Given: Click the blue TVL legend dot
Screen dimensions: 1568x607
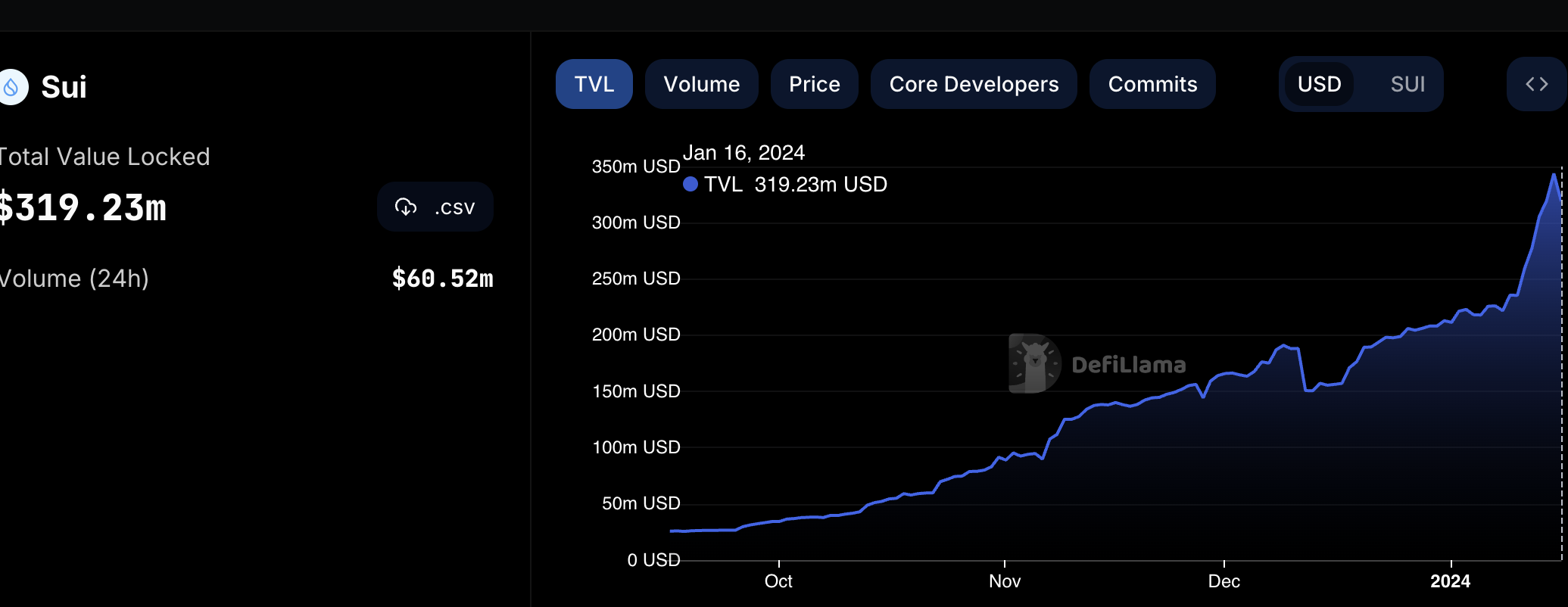Looking at the screenshot, I should (x=690, y=184).
